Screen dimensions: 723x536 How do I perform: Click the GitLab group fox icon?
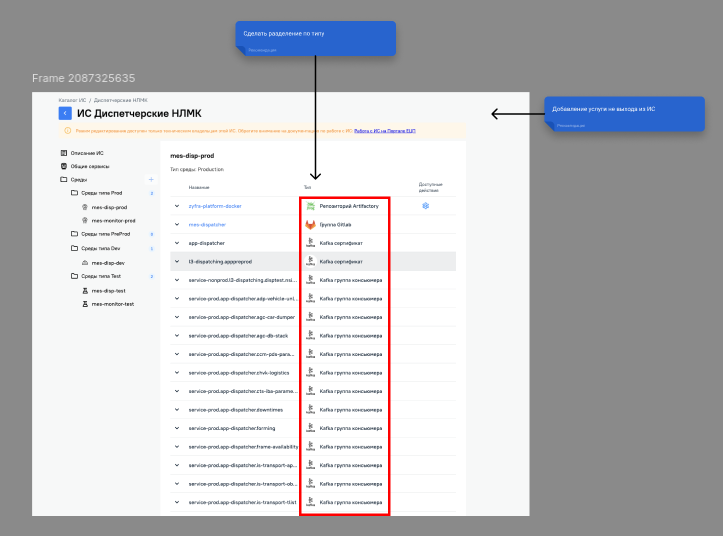[x=310, y=224]
